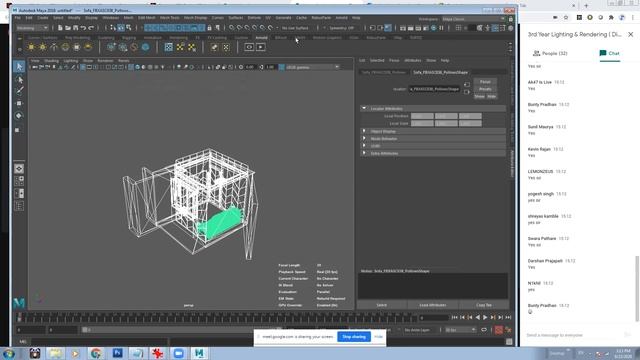Open the Windows menu in Maya

tap(111, 18)
